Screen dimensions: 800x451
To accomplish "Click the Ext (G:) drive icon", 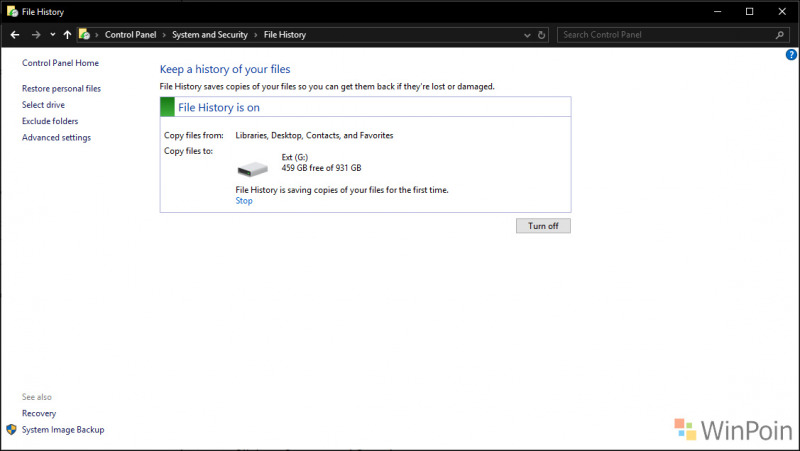I will [253, 168].
